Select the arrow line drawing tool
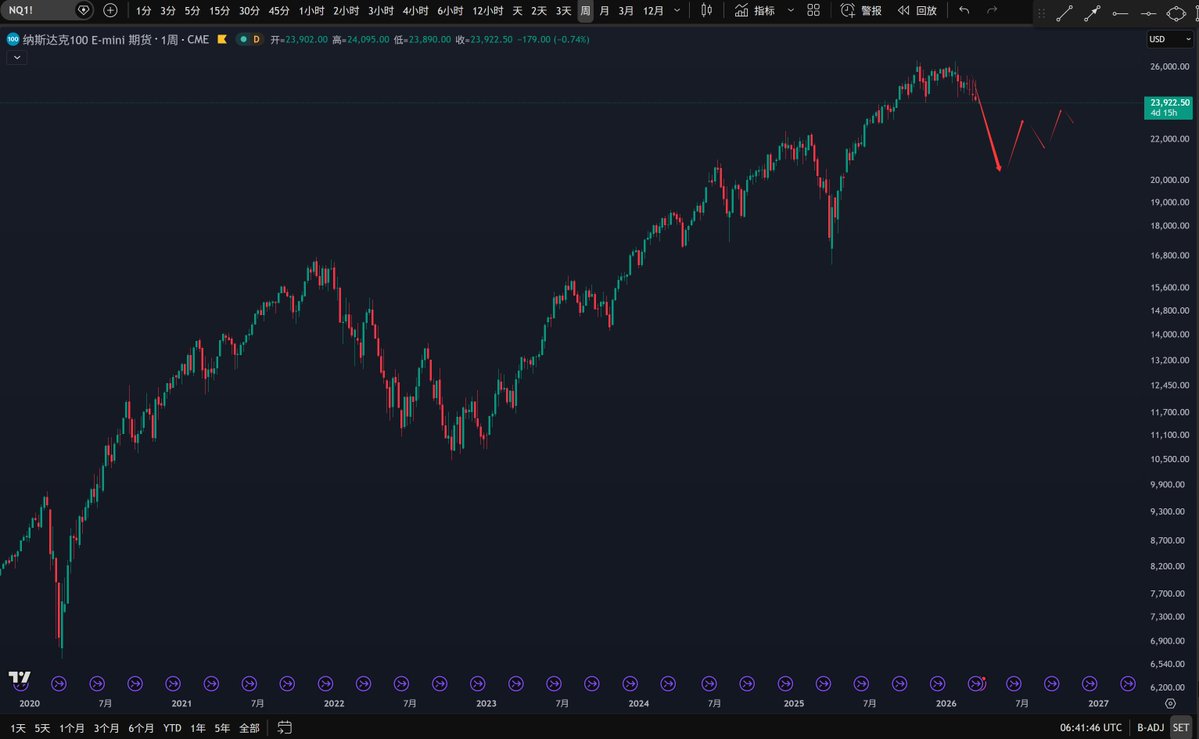This screenshot has width=1199, height=739. (1092, 14)
